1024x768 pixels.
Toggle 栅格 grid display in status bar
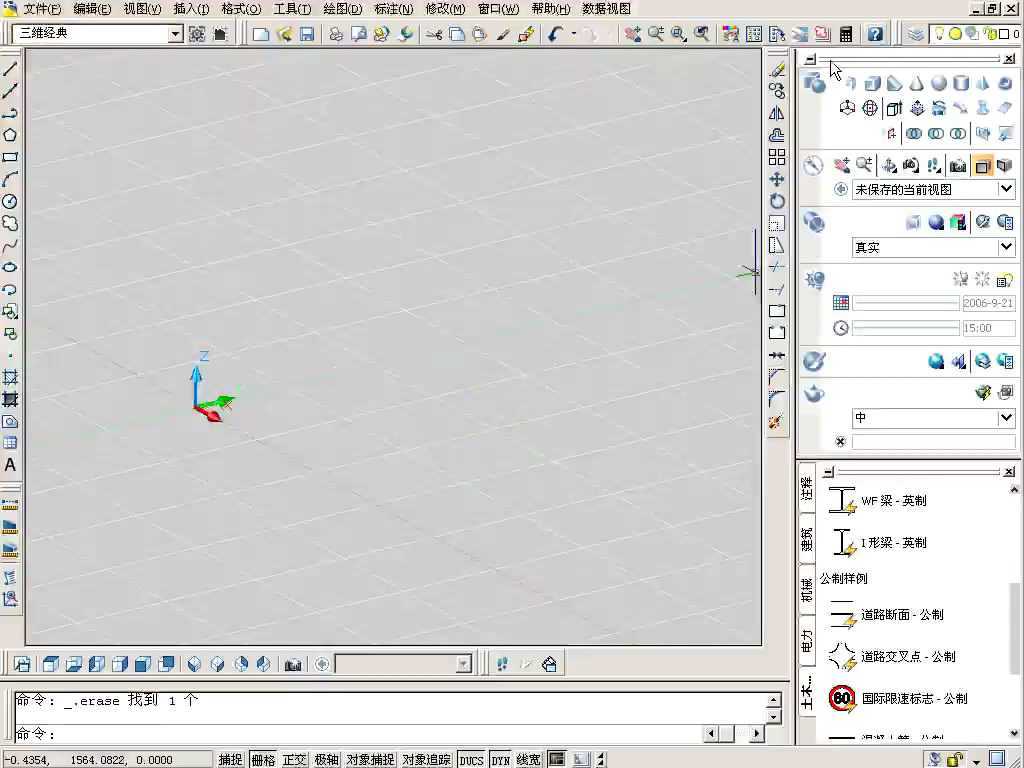pos(263,760)
